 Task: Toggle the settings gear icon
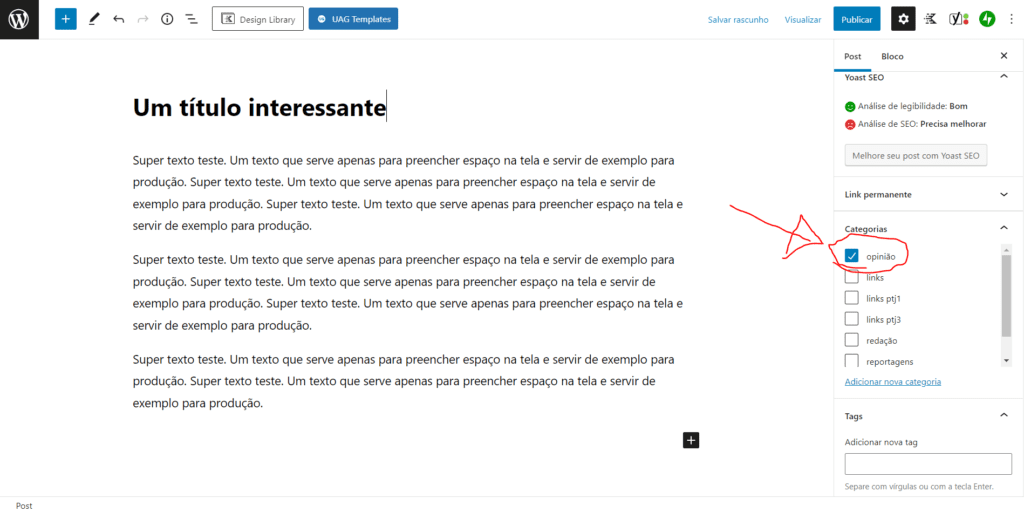coord(903,19)
